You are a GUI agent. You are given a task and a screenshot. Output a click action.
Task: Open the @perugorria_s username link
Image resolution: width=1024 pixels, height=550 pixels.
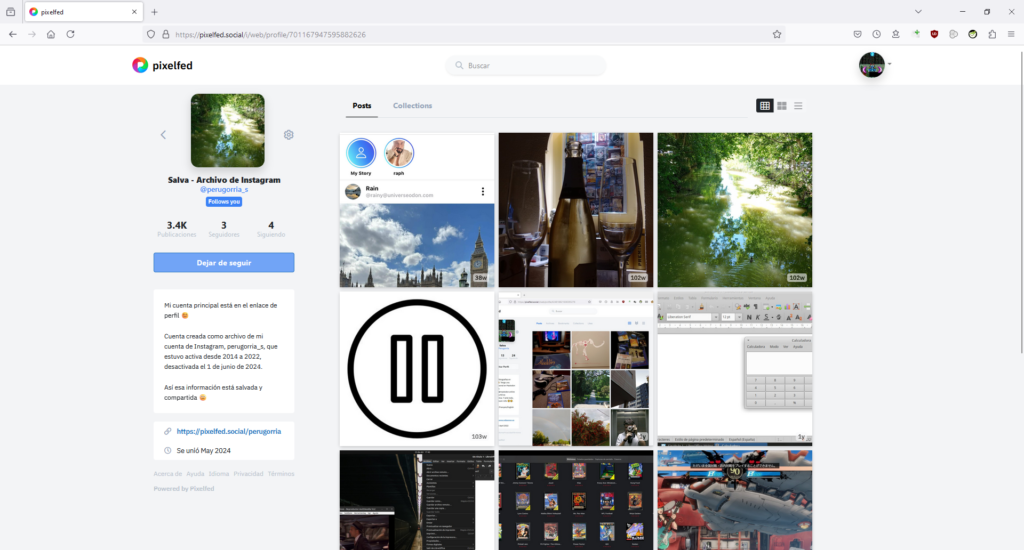click(224, 189)
